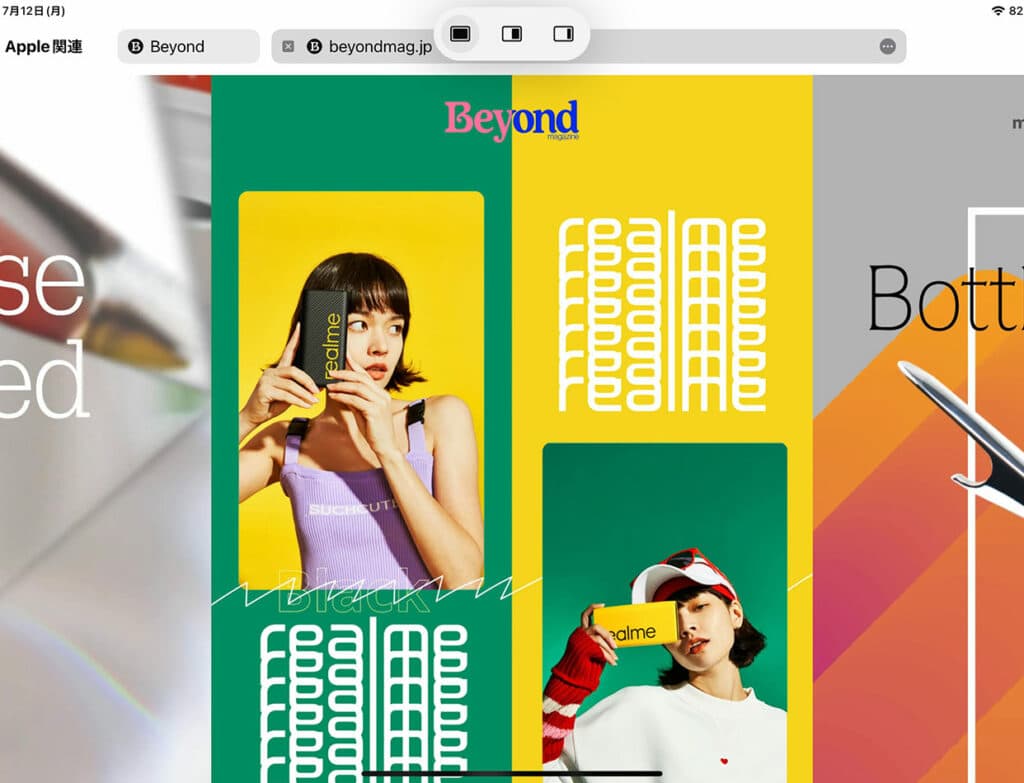Open the photo of woman holding black realme phone
Viewport: 1024px width, 783px height.
coord(361,390)
